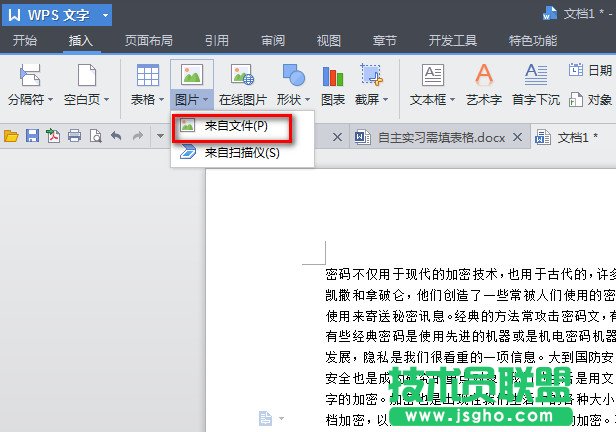Click the 图片 picture icon
This screenshot has height=432, width=616.
point(192,75)
